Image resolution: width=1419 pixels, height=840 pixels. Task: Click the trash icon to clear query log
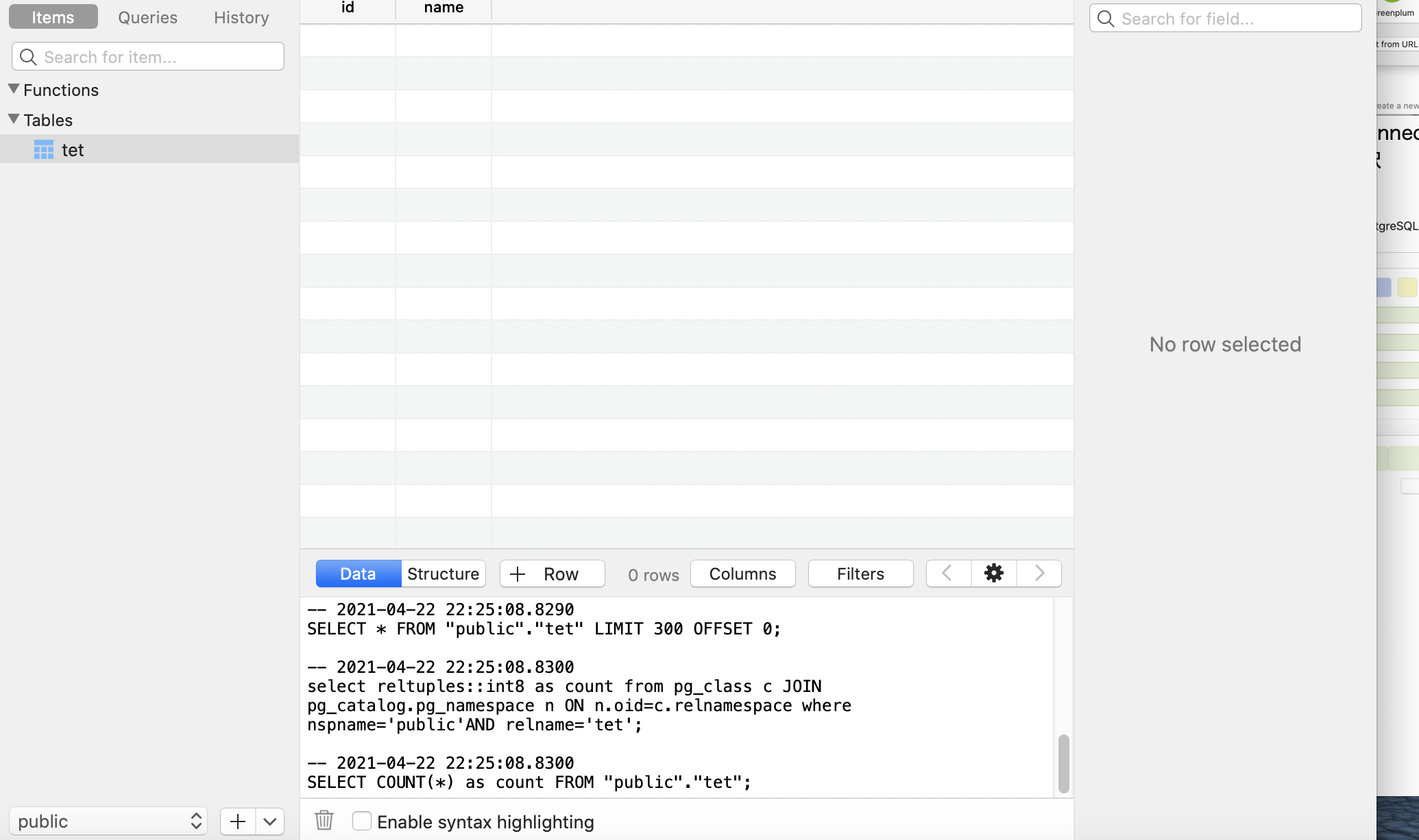click(x=324, y=820)
